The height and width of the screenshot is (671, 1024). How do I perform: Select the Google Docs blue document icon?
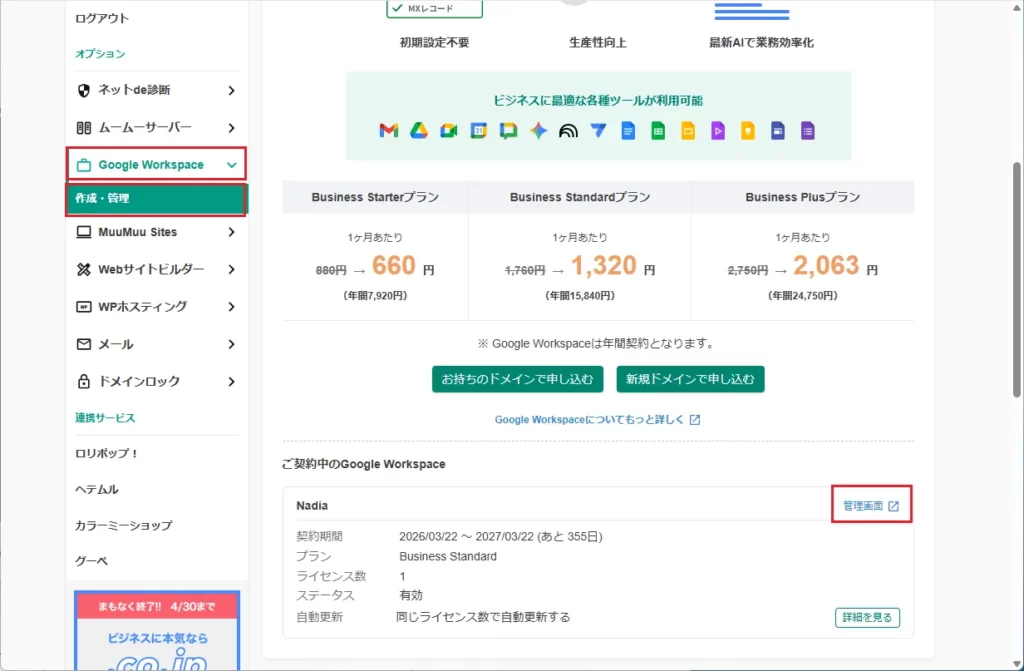(x=628, y=130)
